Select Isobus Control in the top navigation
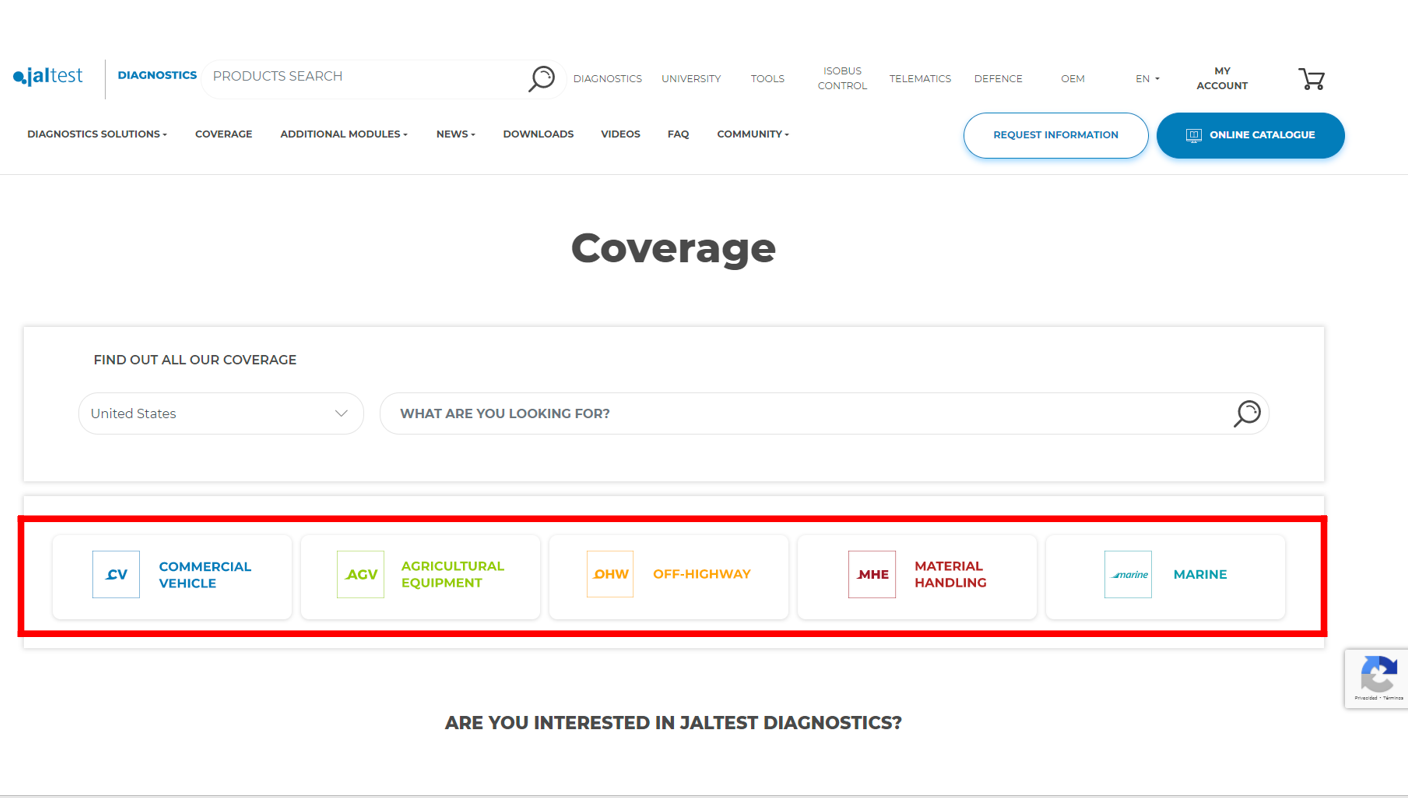Viewport: 1408px width, 798px height. click(x=842, y=79)
